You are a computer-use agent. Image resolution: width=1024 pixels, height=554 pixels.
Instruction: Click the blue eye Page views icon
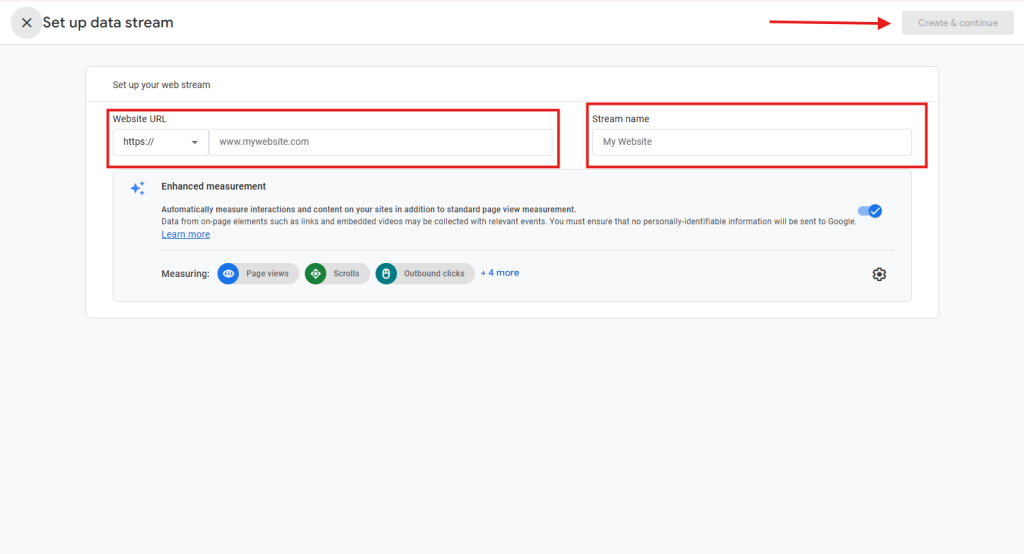pos(228,274)
